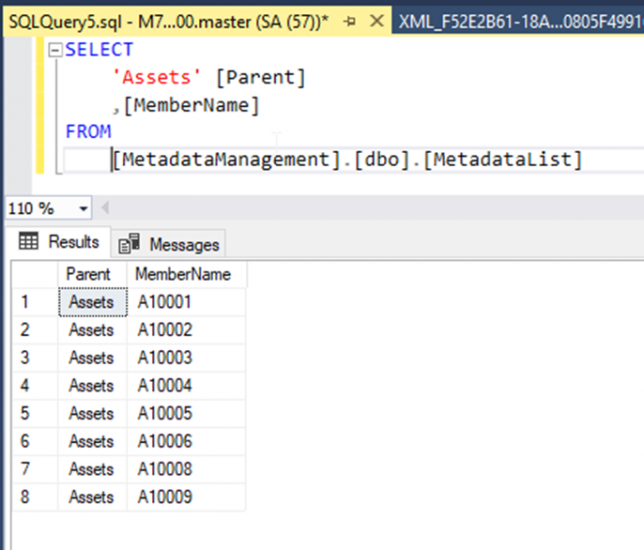Click the Parent column header
644x550 pixels.
click(88, 274)
